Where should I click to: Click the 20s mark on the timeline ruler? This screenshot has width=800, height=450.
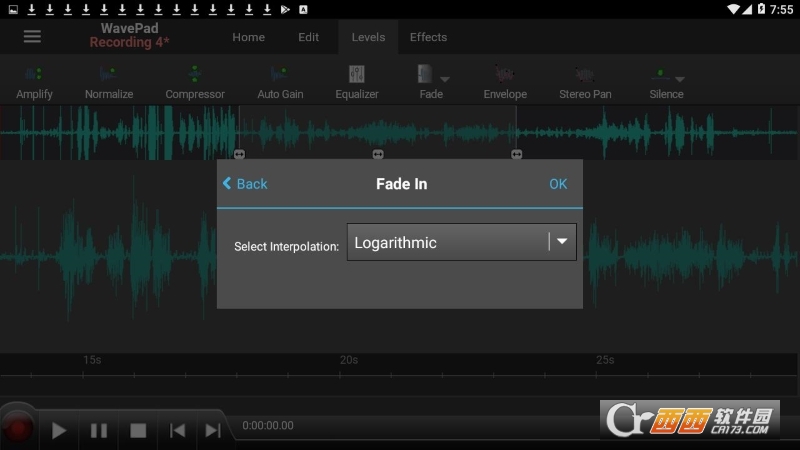point(348,360)
